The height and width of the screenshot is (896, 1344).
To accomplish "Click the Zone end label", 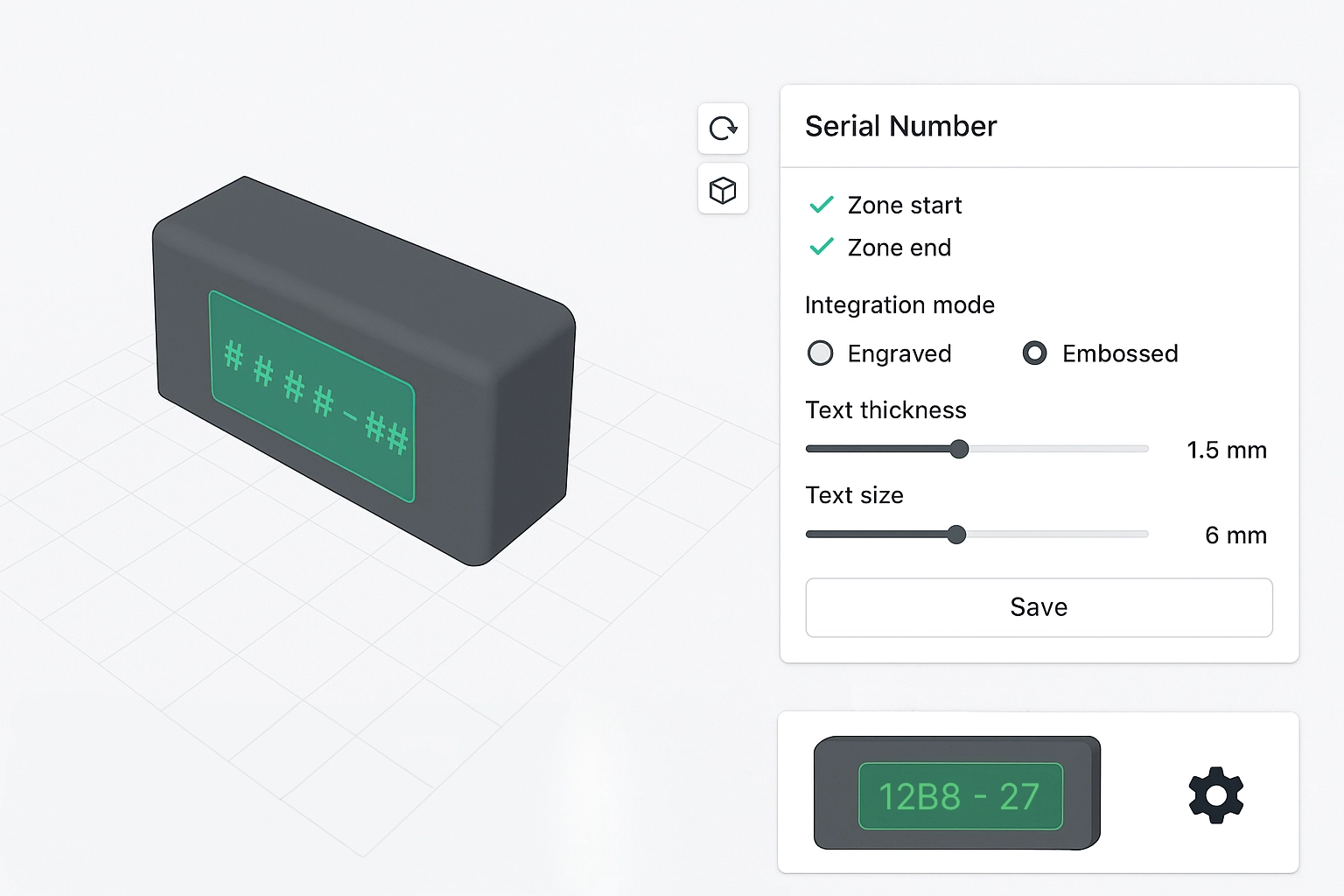I will click(899, 248).
